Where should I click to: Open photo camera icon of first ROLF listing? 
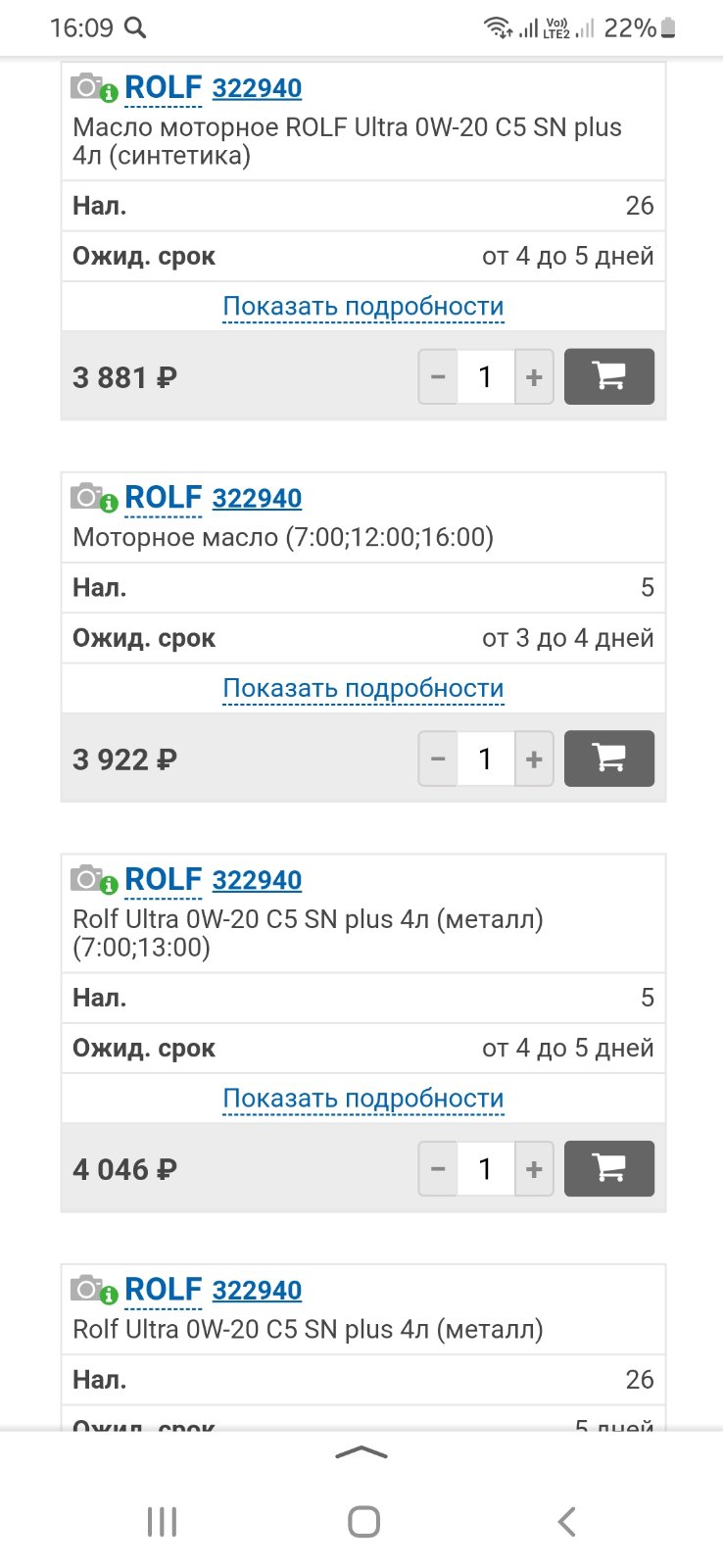pos(94,87)
